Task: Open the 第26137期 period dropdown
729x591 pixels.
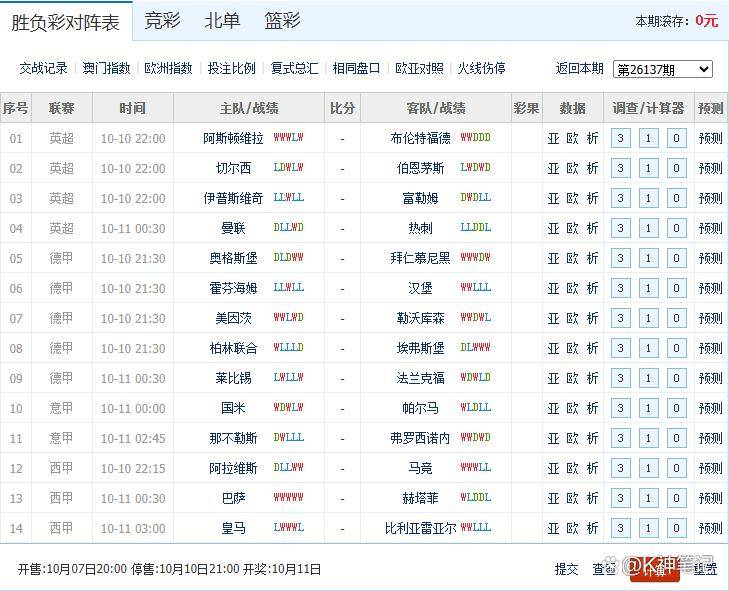Action: [x=663, y=69]
